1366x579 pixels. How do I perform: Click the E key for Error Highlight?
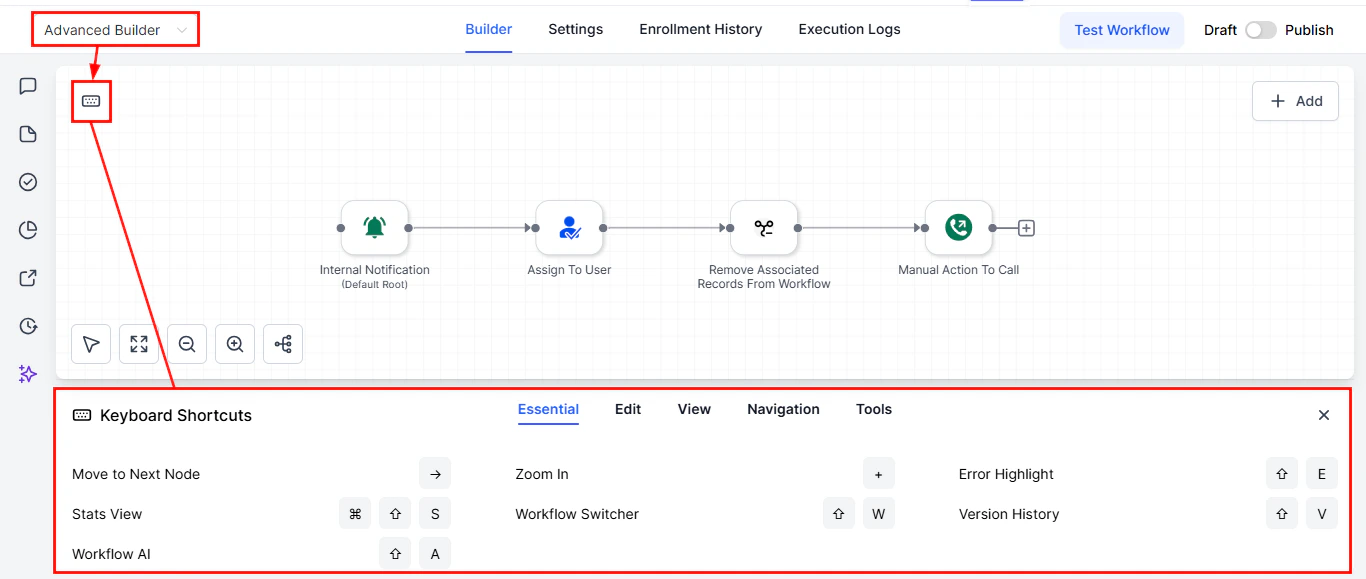click(1322, 474)
